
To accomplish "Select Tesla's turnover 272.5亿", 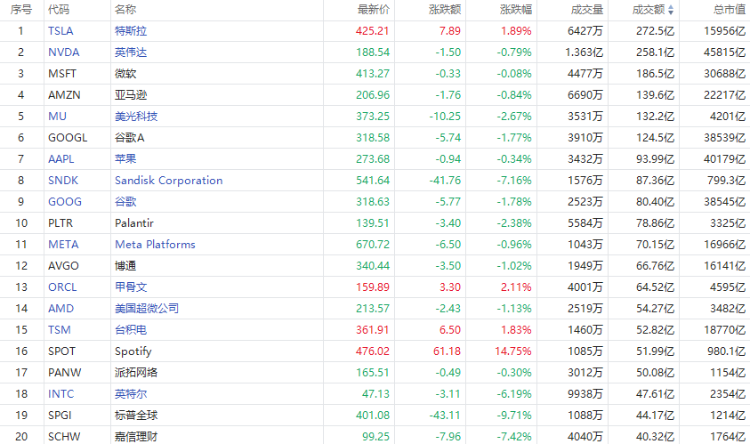I will 655,31.
